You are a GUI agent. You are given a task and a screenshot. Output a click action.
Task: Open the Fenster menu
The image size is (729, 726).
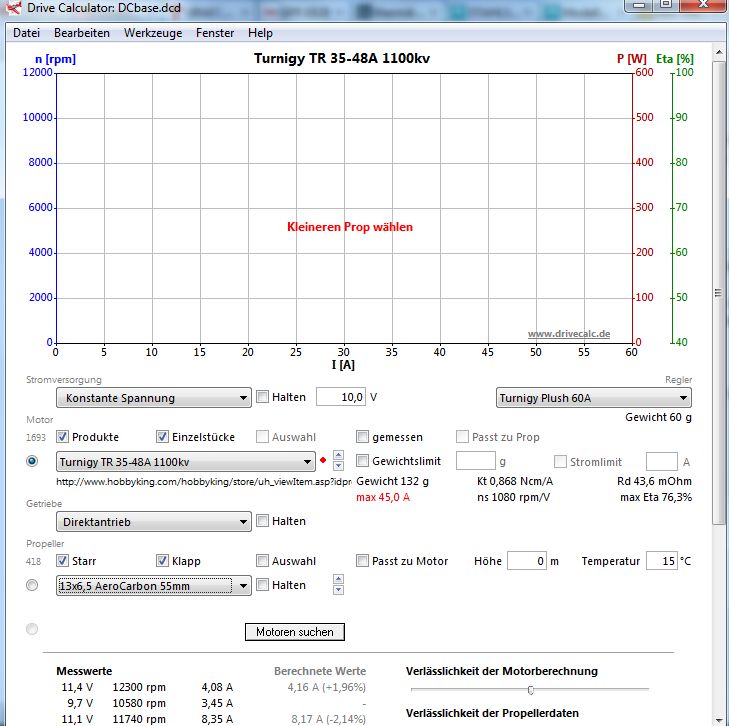tap(215, 33)
